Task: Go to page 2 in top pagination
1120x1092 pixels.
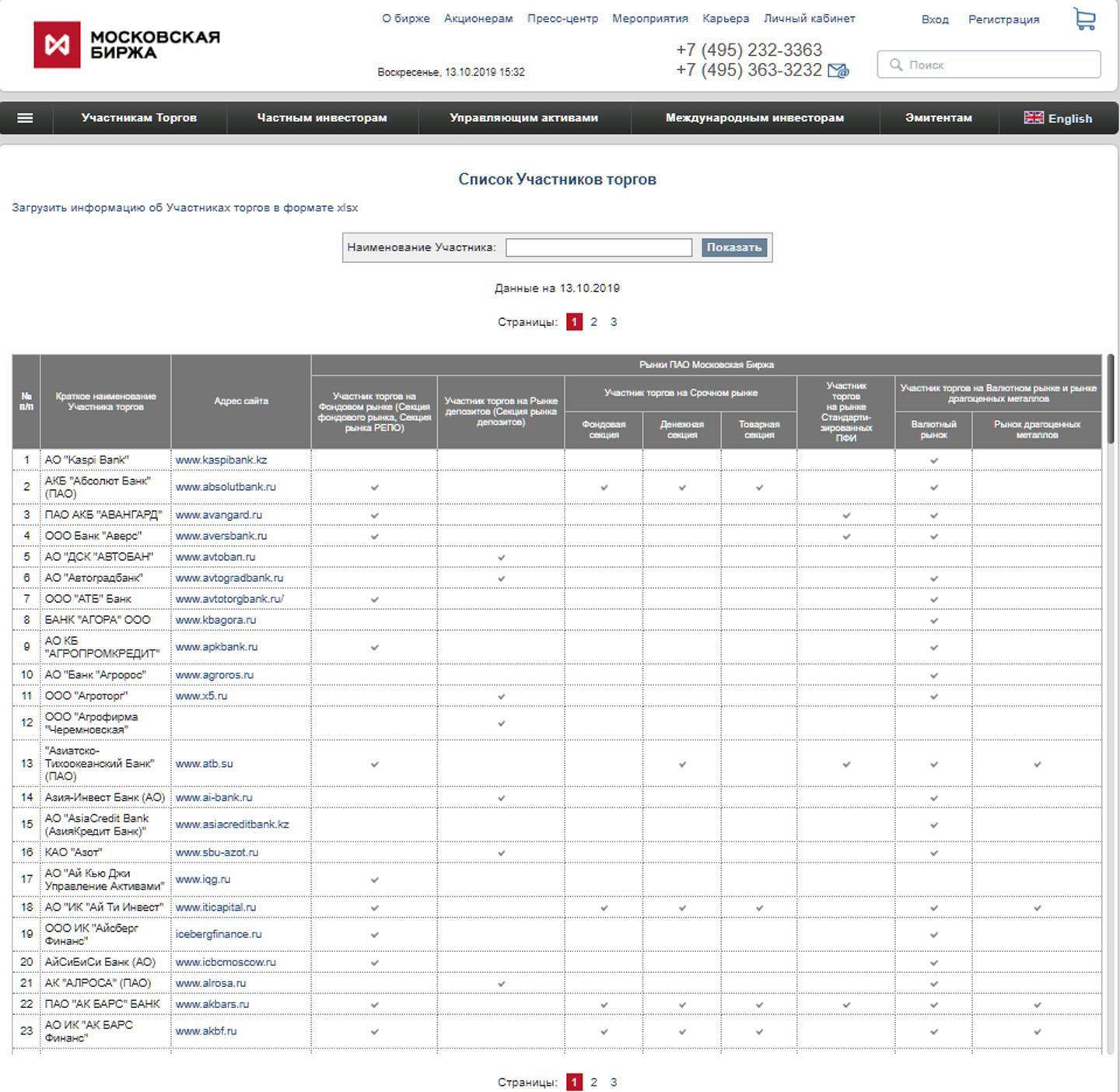Action: (x=594, y=322)
